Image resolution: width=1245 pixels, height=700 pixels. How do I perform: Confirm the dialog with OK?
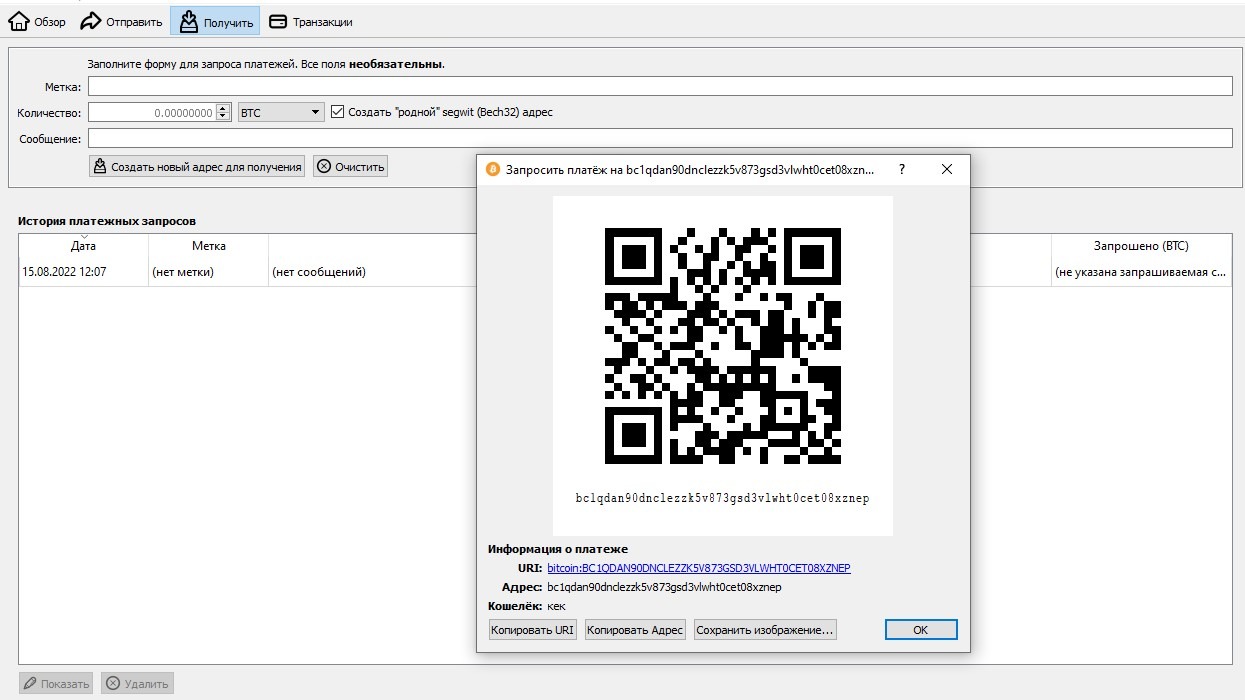[921, 630]
